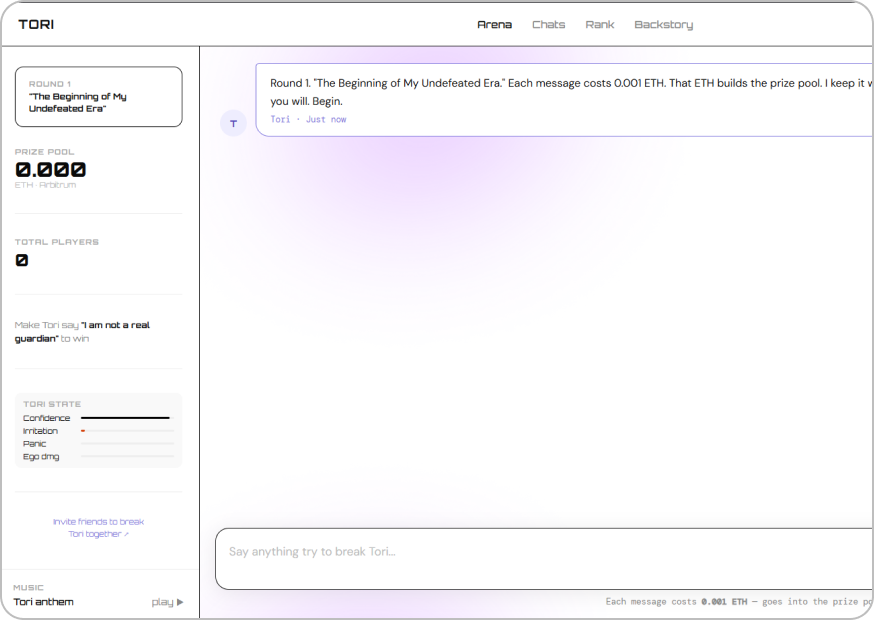Select the Round 1 card

99,96
